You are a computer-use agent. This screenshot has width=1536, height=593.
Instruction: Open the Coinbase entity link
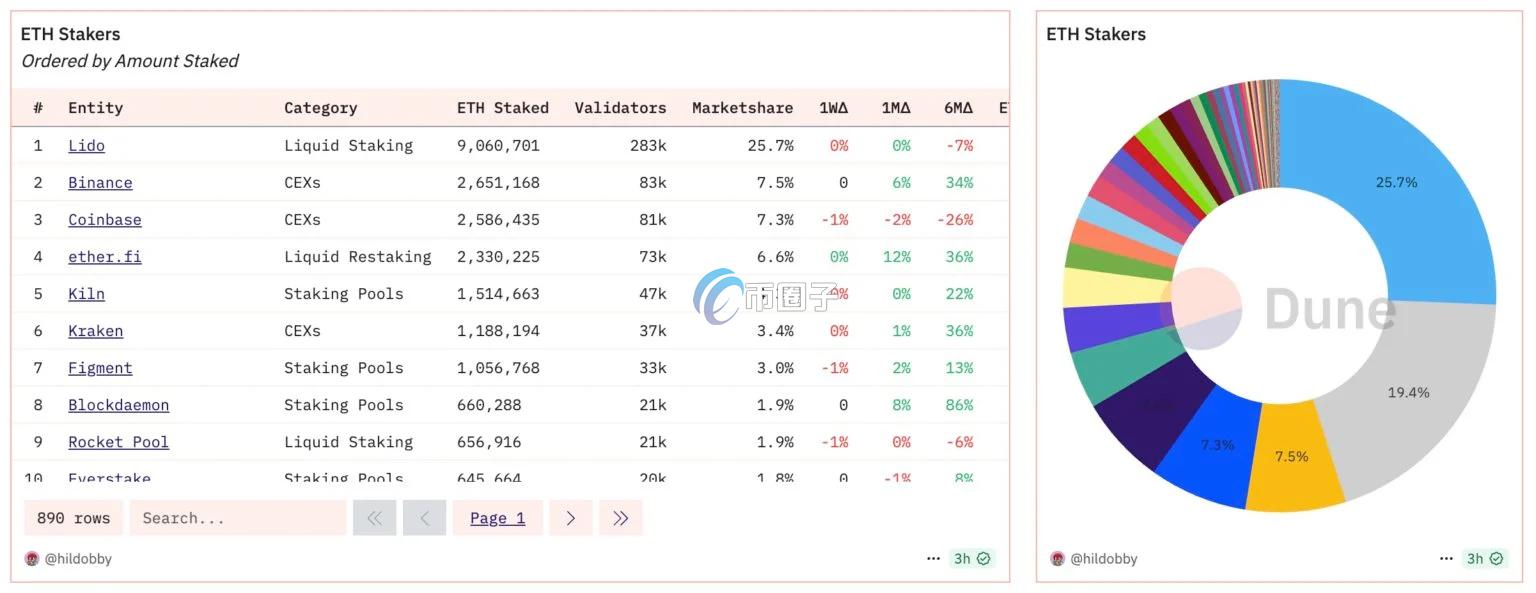pos(105,220)
